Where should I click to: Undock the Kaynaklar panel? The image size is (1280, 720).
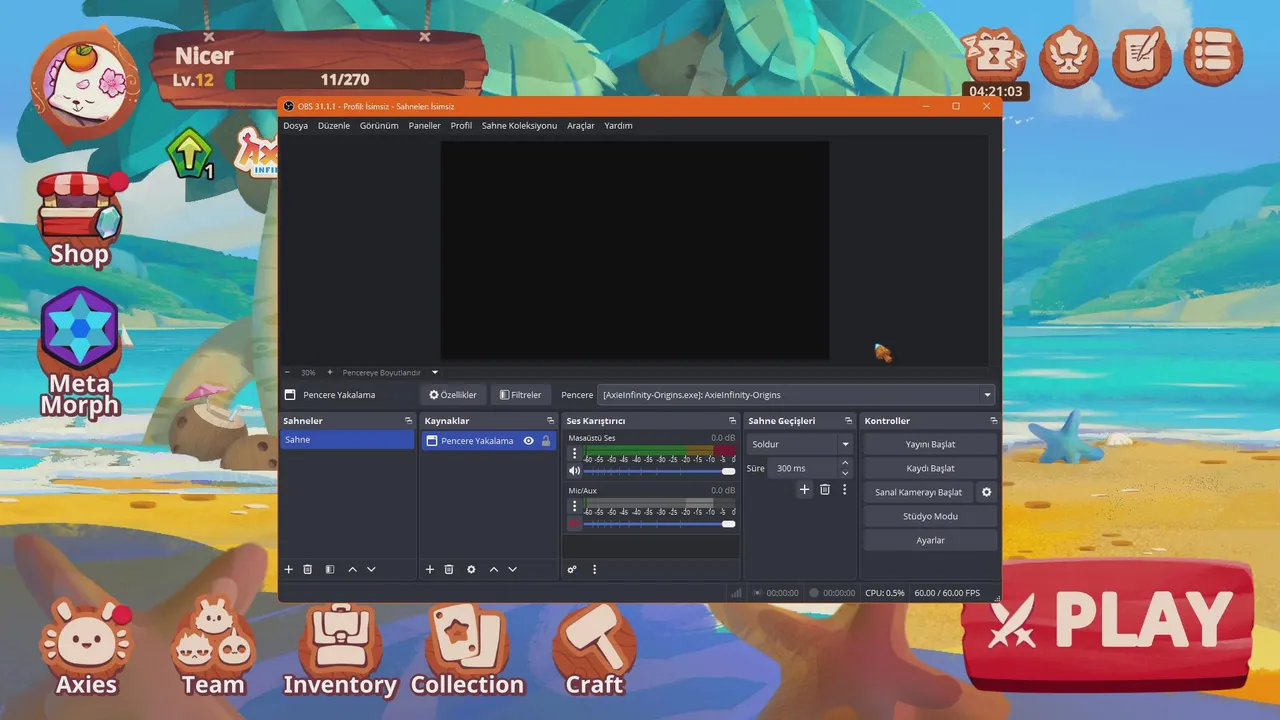pyautogui.click(x=550, y=421)
